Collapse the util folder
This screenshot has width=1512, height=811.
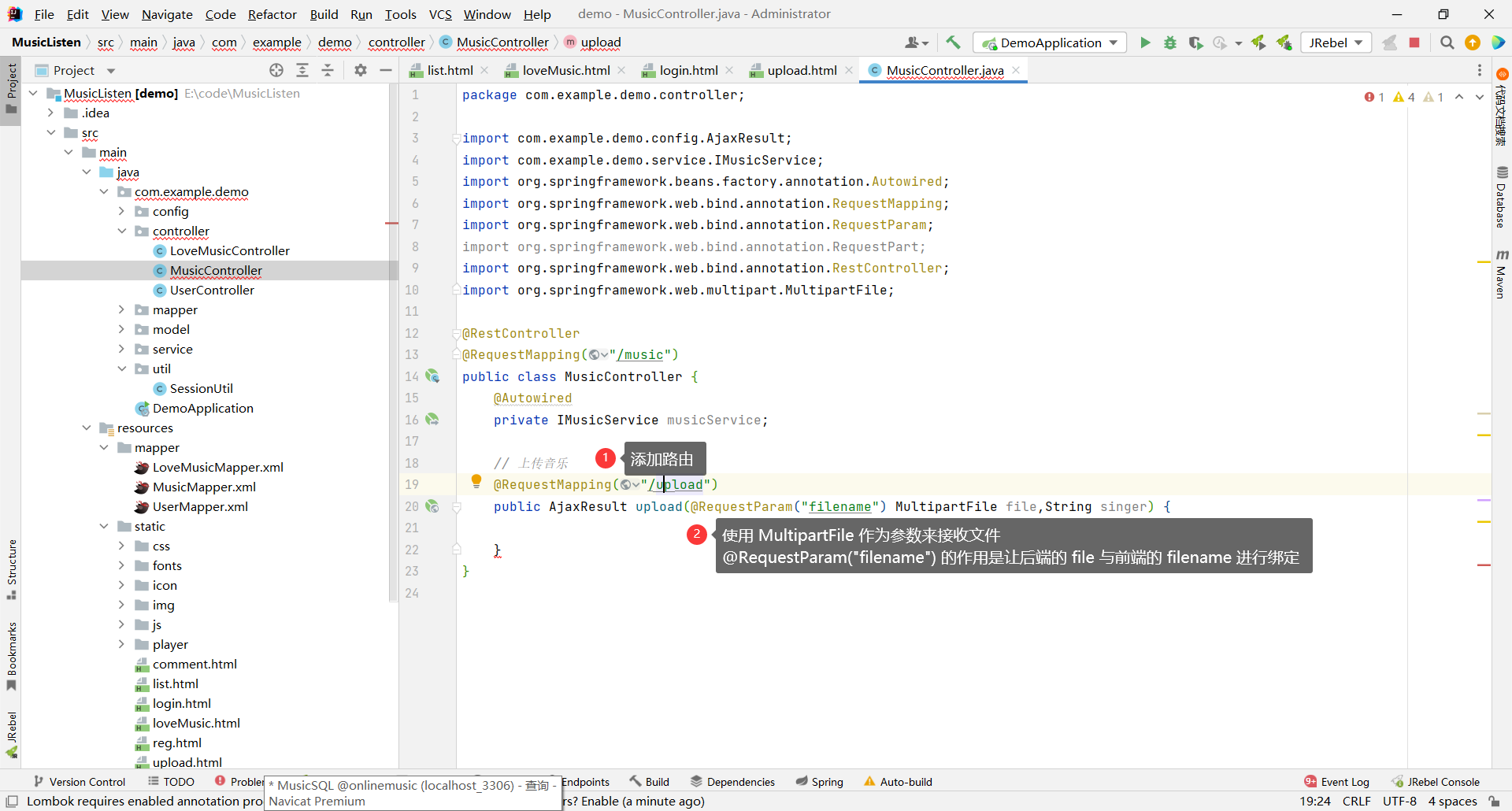[121, 368]
